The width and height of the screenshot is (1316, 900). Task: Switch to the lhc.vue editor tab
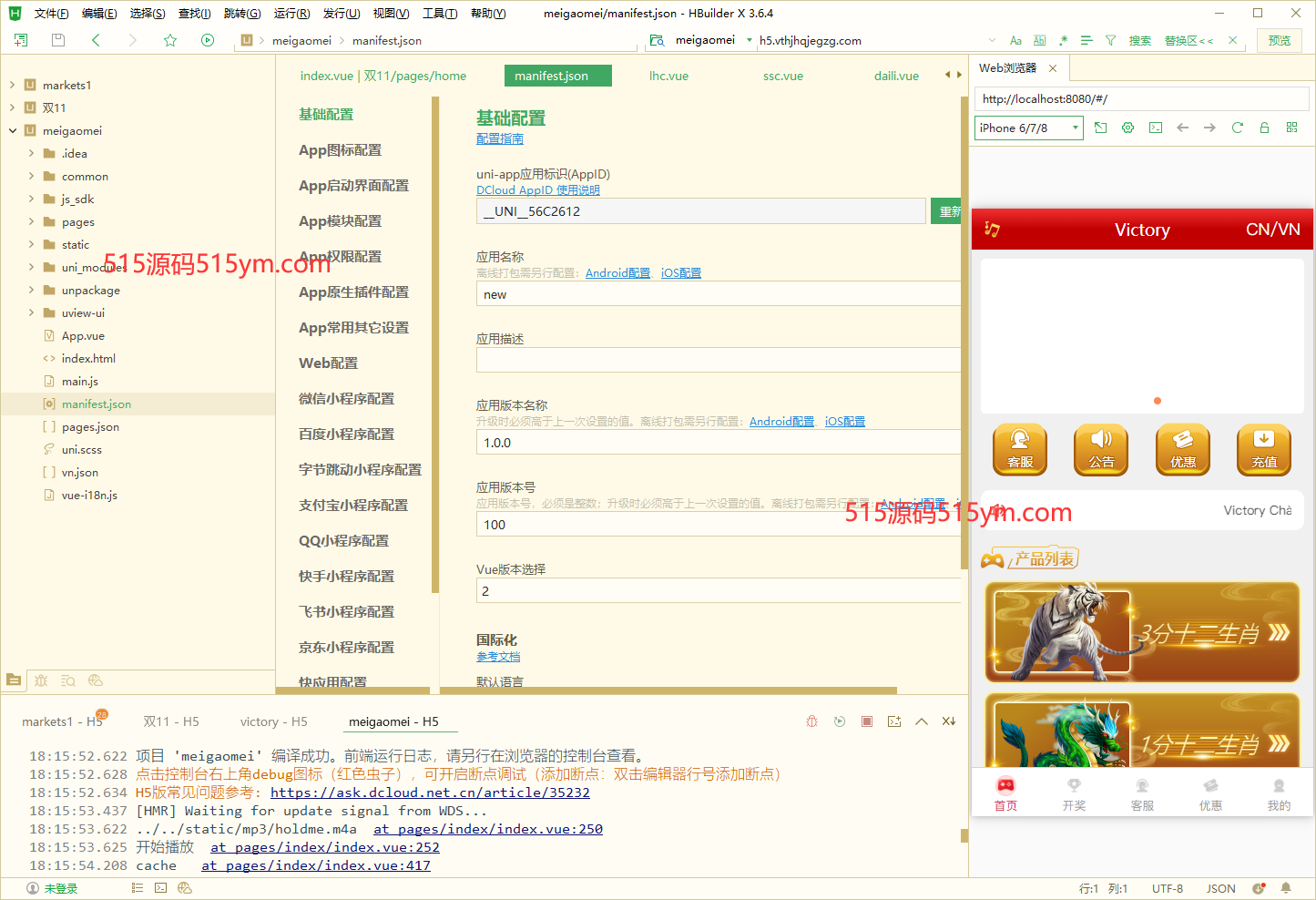(668, 76)
